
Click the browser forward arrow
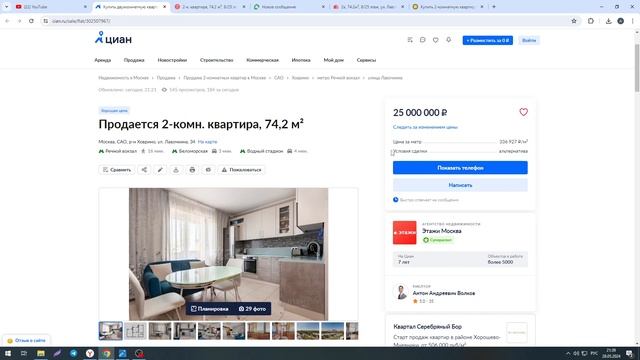19,21
